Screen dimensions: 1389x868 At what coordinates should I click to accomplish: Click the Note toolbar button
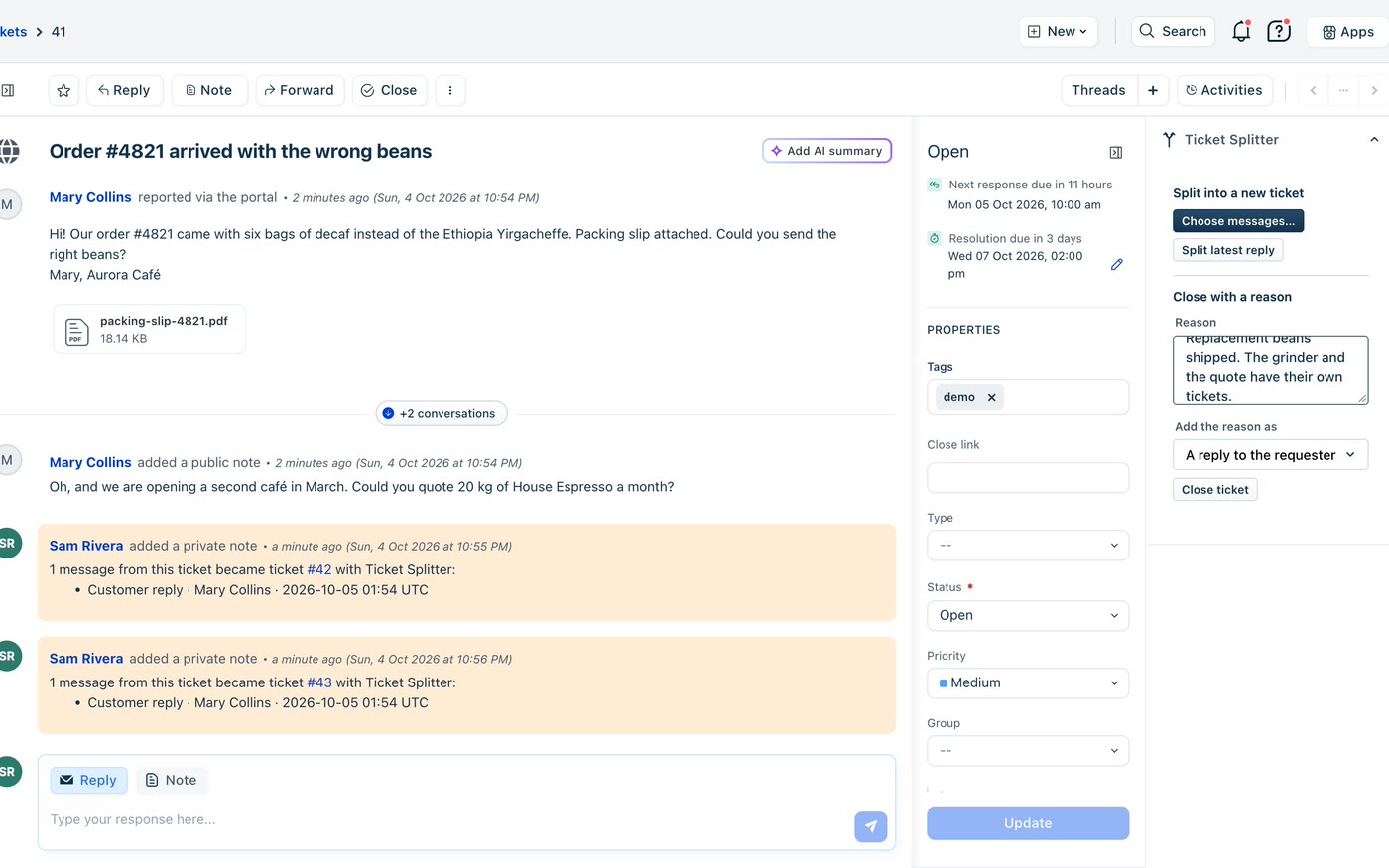[209, 90]
